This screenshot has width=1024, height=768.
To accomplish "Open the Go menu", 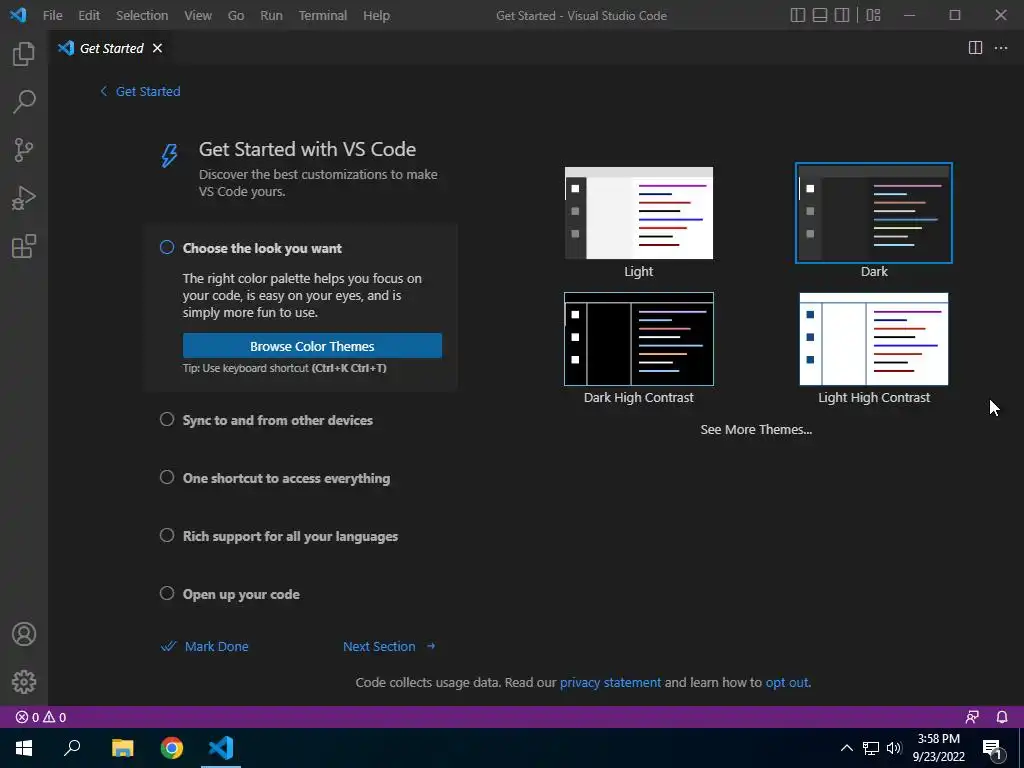I will click(236, 15).
